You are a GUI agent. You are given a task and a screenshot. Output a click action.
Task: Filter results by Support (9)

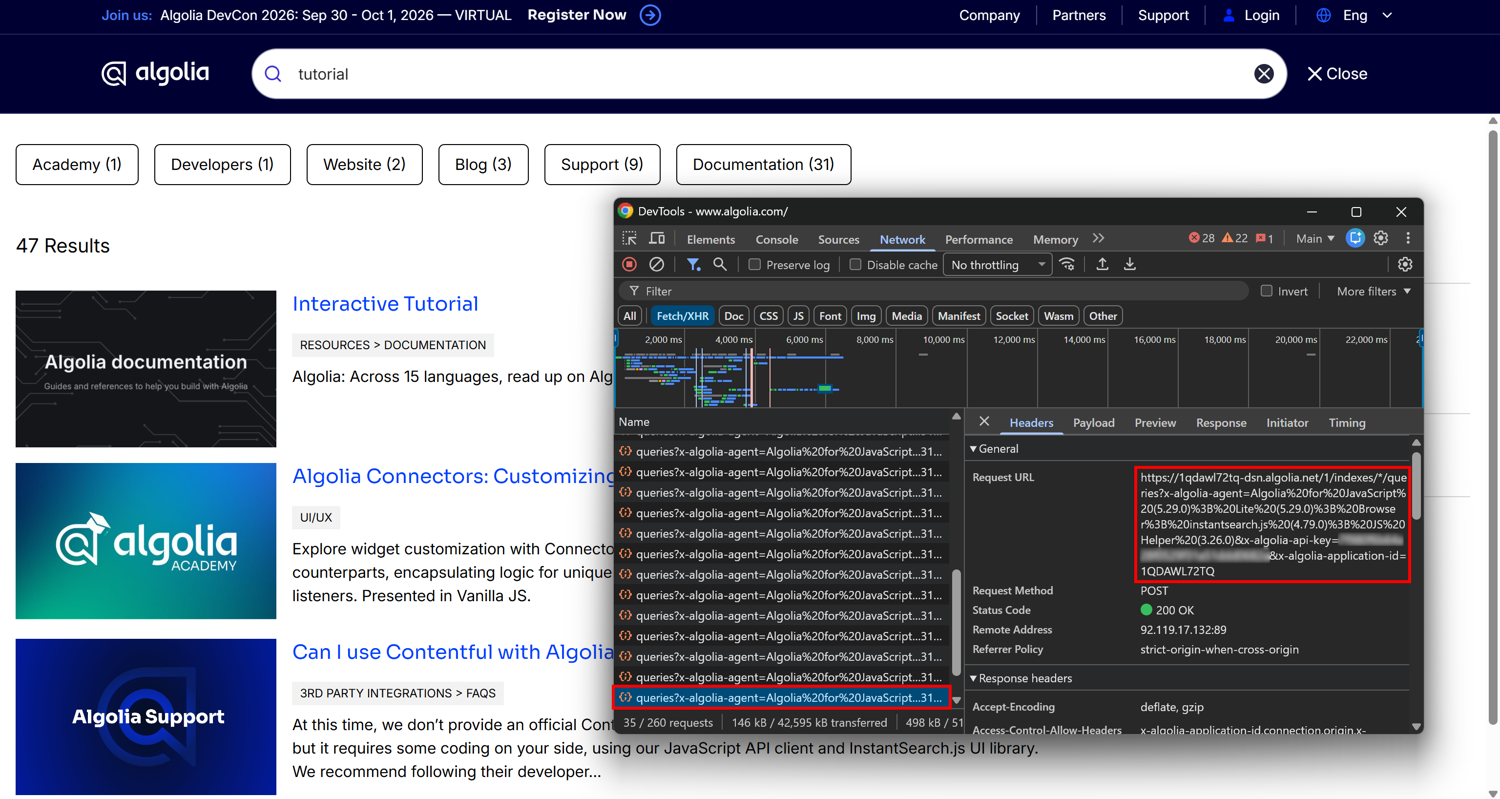[x=602, y=165]
